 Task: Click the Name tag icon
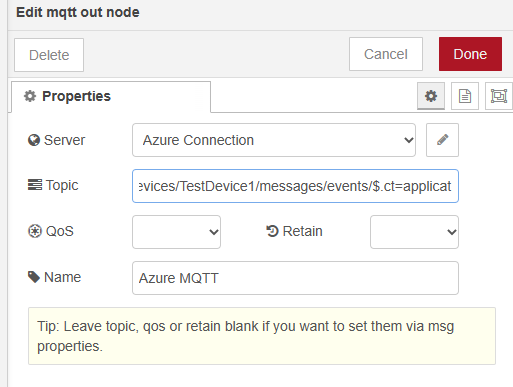(34, 277)
